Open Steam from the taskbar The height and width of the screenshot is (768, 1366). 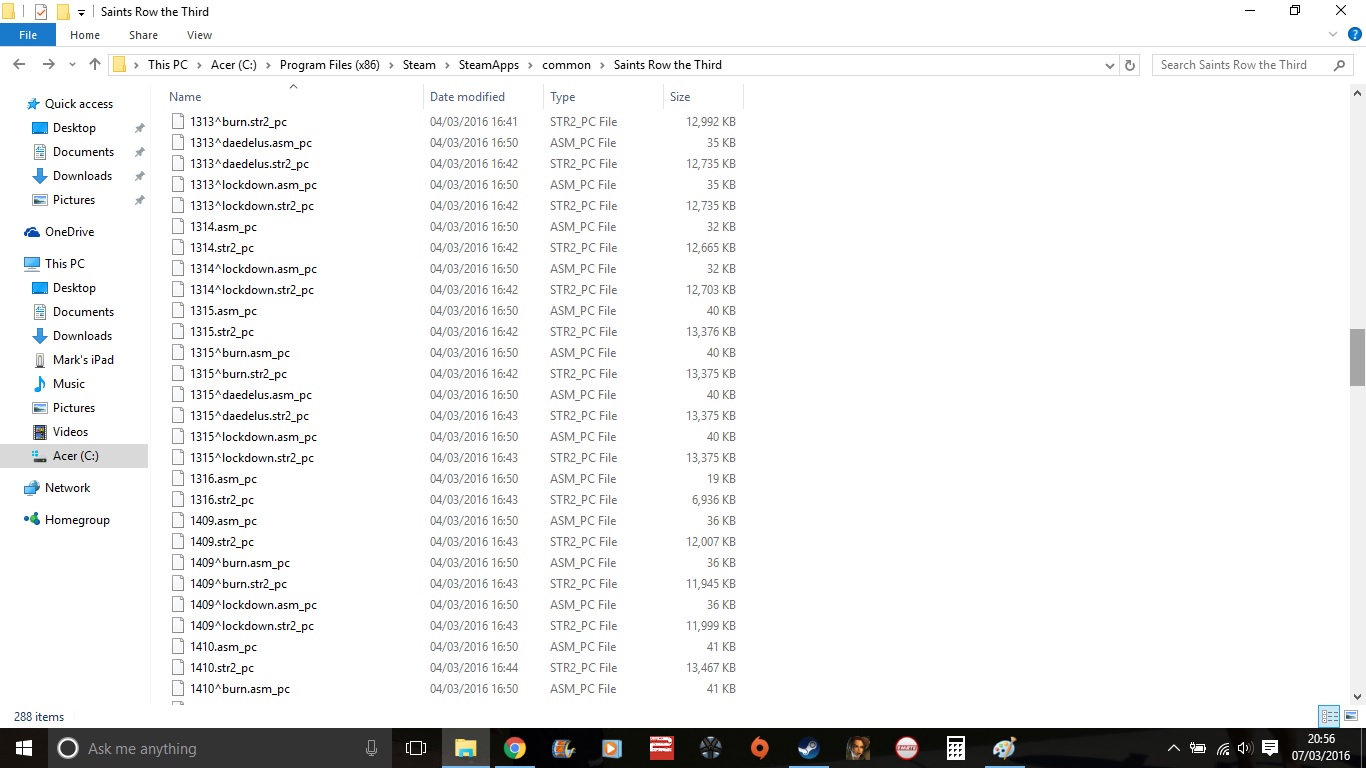point(808,748)
